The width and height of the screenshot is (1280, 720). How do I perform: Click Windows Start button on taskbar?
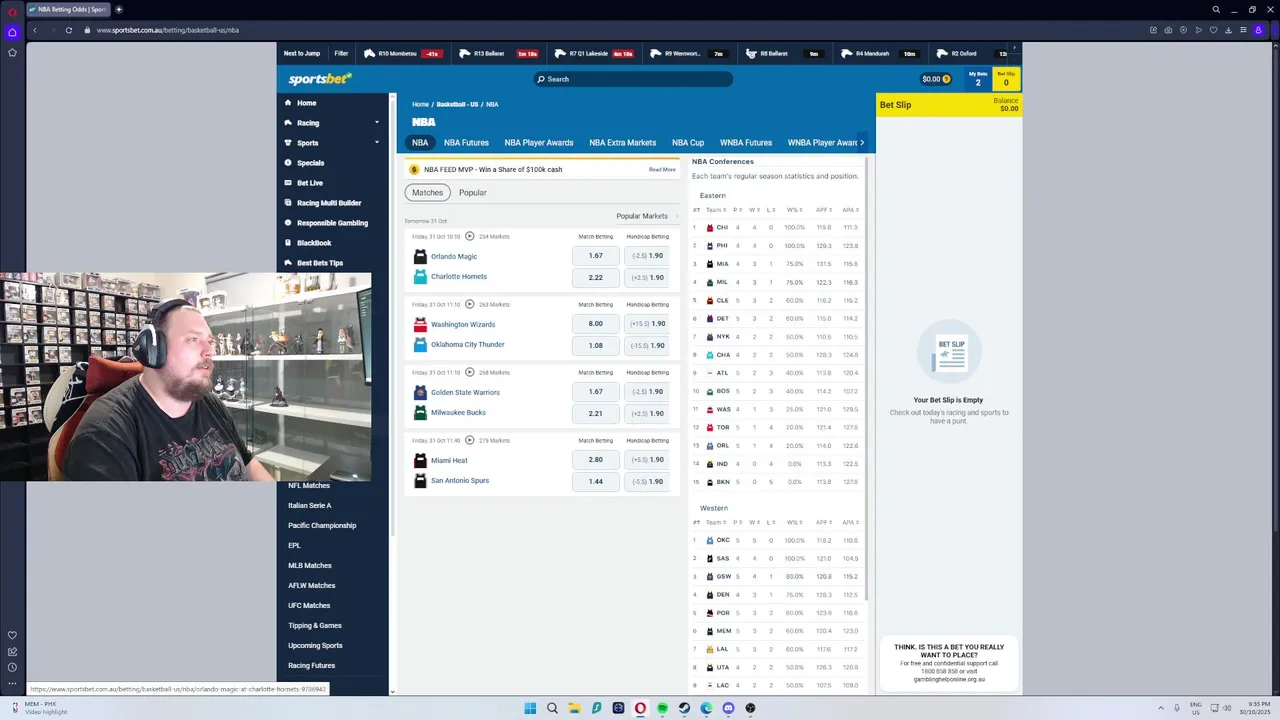pyautogui.click(x=530, y=708)
